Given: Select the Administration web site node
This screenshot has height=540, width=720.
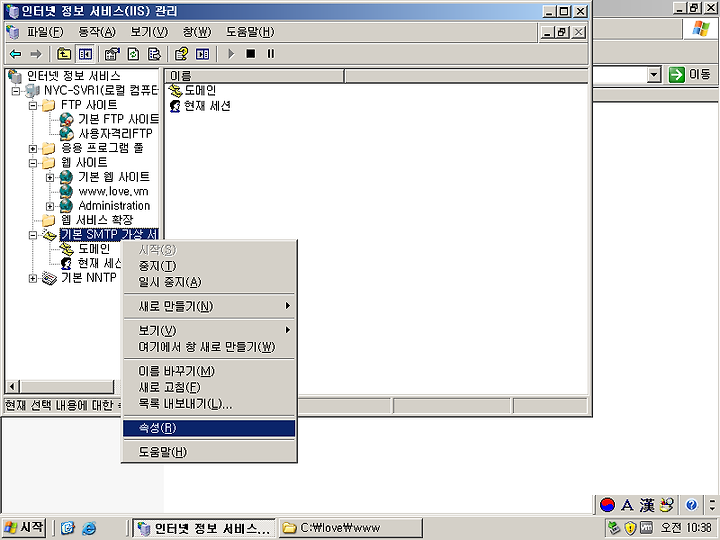Looking at the screenshot, I should (x=114, y=206).
